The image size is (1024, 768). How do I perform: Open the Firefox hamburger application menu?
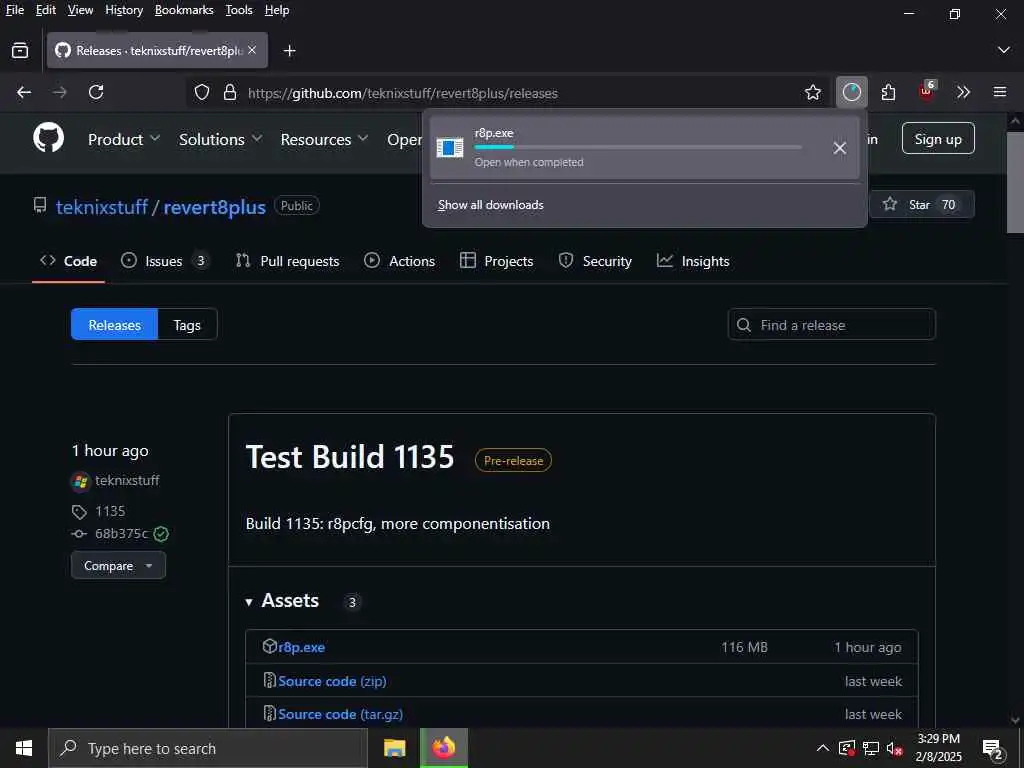1000,92
